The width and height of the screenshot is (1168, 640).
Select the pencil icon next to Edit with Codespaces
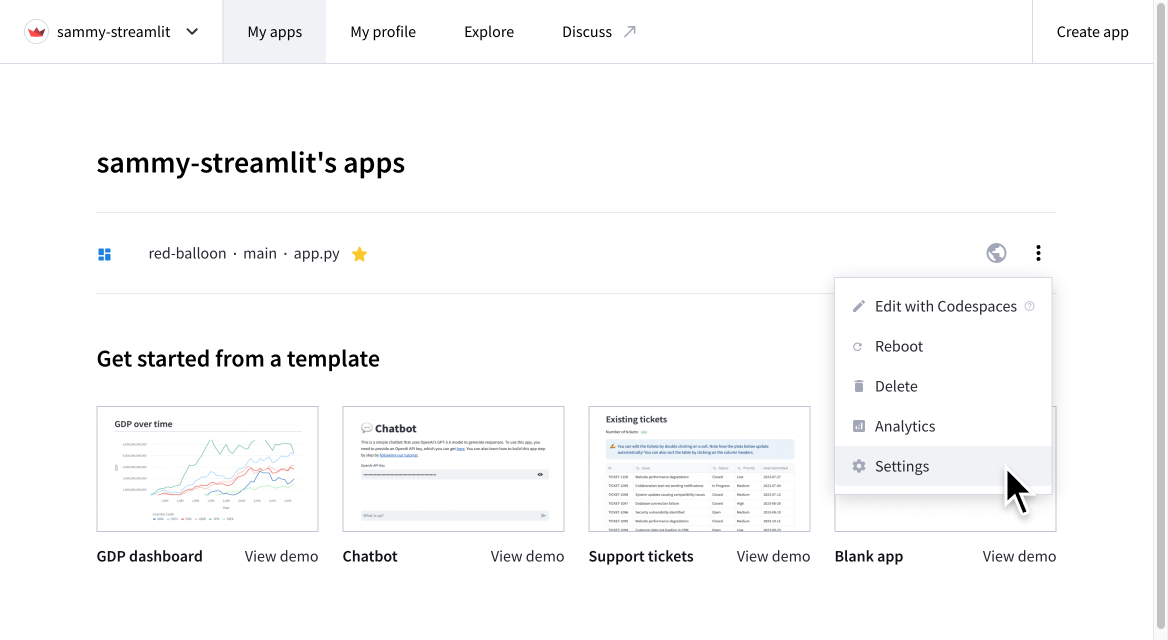tap(859, 306)
